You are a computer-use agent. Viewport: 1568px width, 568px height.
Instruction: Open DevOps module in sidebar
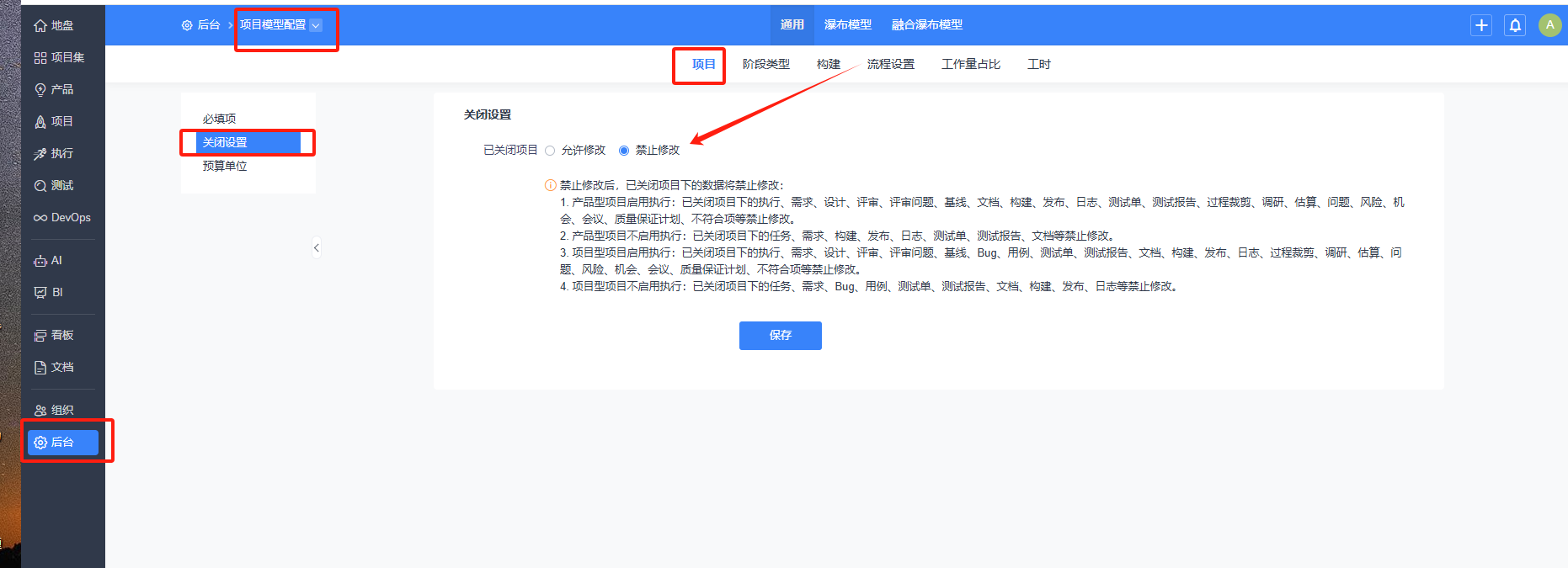62,217
